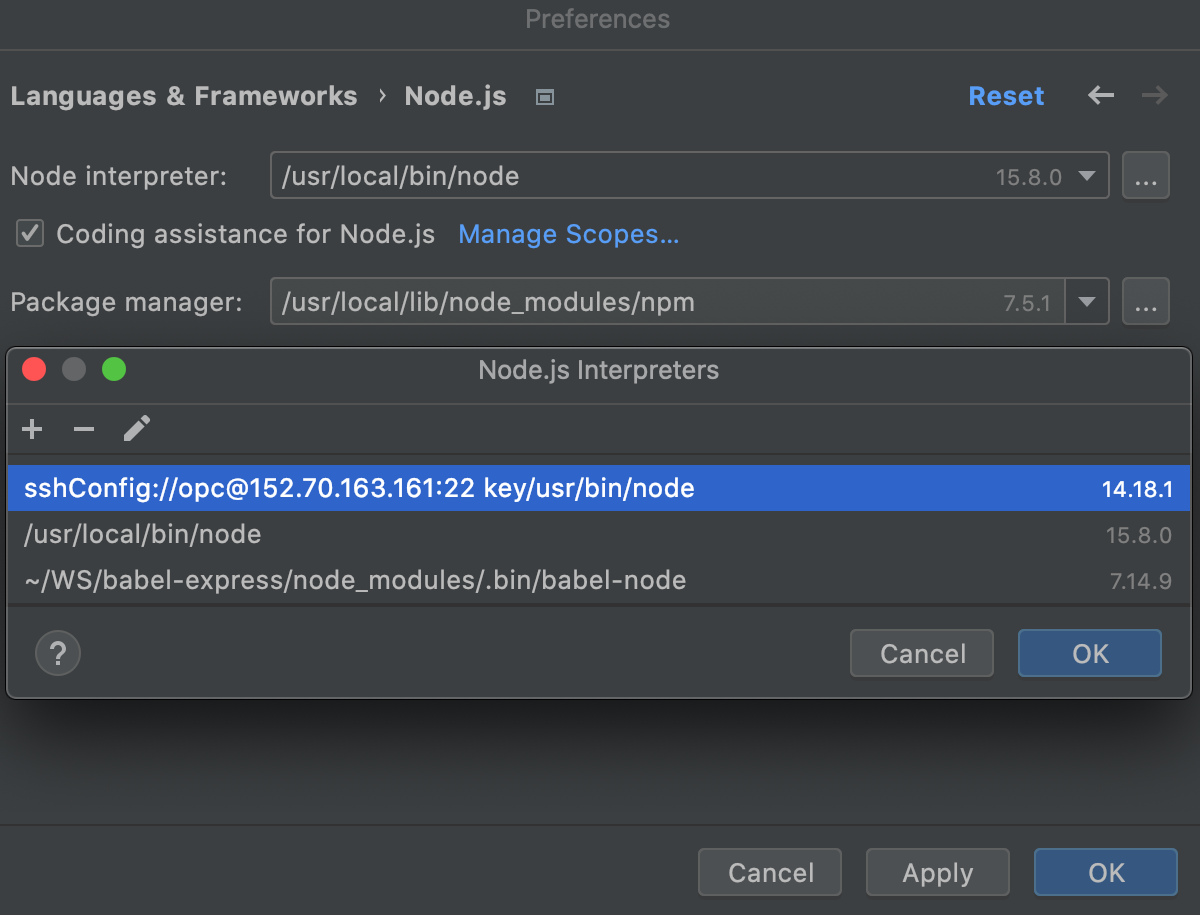The image size is (1200, 915).
Task: Open Languages & Frameworks breadcrumb
Action: pos(184,95)
